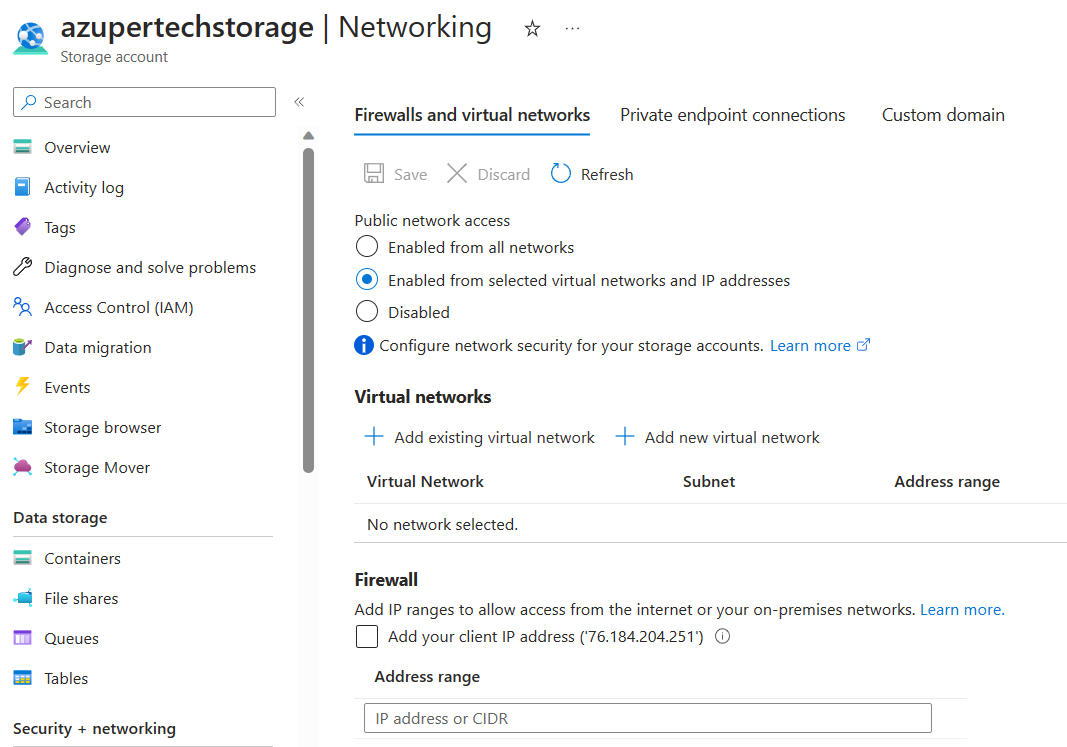
Task: Check the Add your client IP address box
Action: click(367, 636)
